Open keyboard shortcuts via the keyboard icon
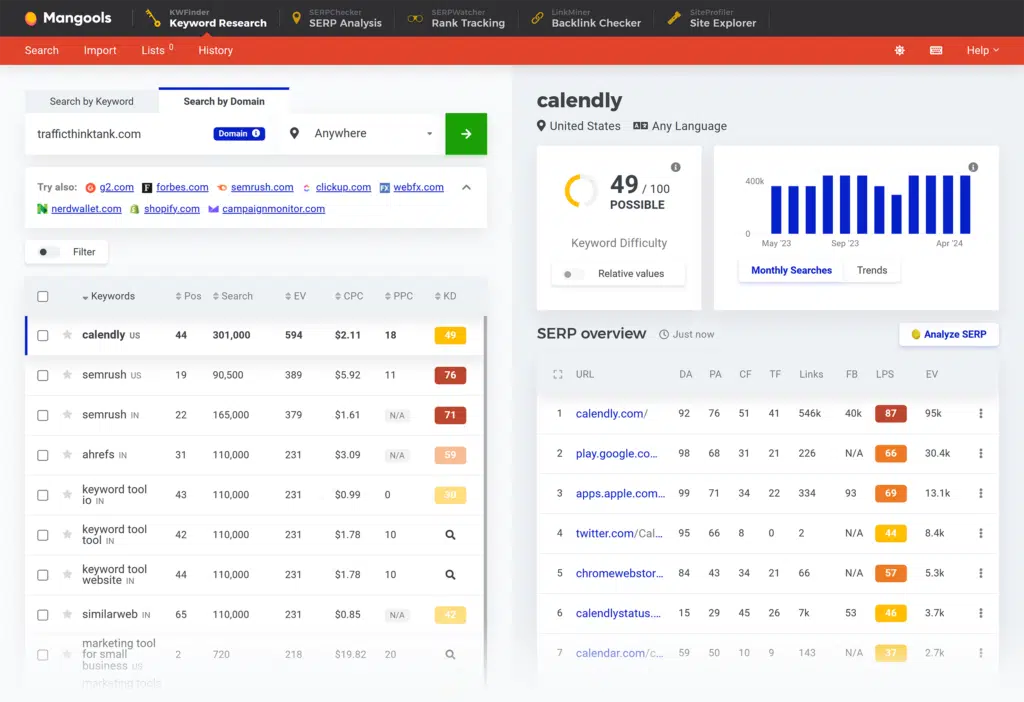The width and height of the screenshot is (1024, 702). [934, 49]
